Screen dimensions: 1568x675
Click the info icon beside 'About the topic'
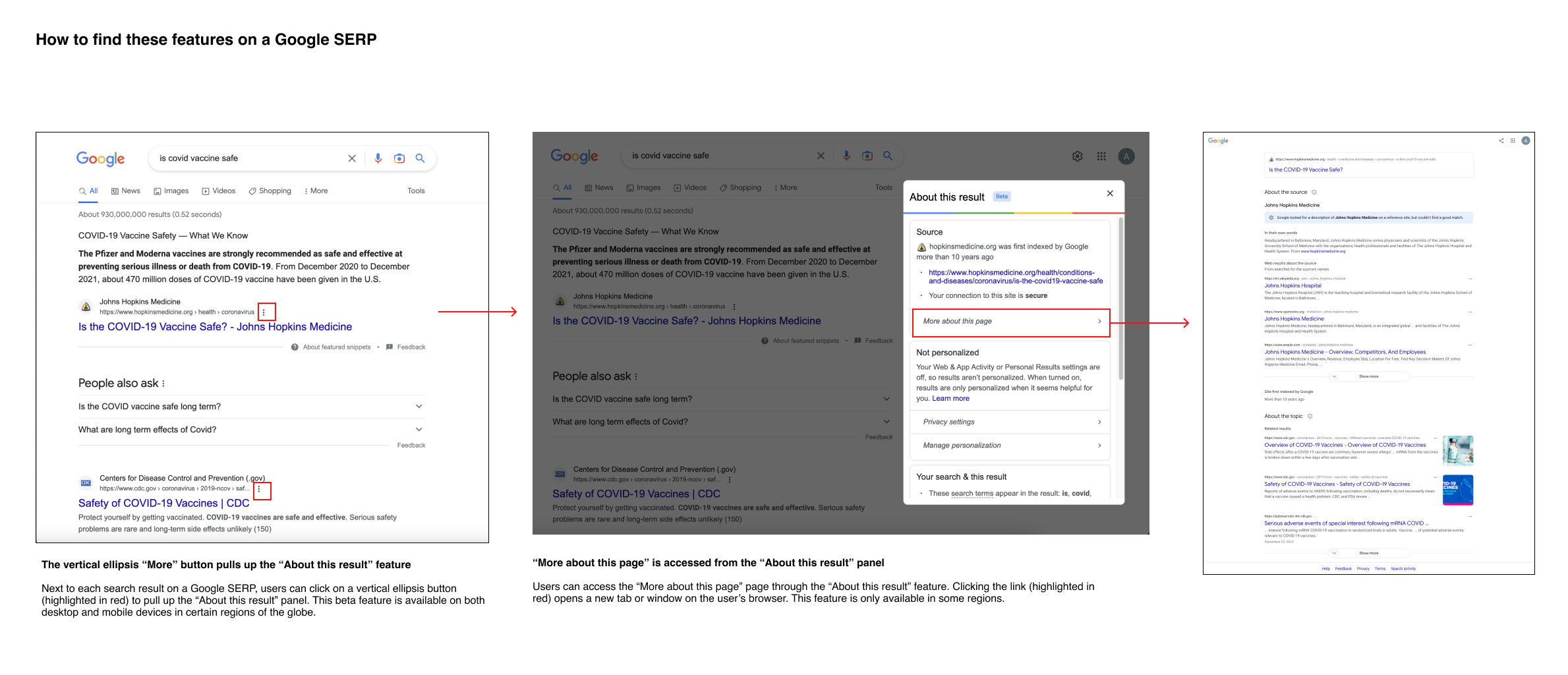pos(1310,417)
